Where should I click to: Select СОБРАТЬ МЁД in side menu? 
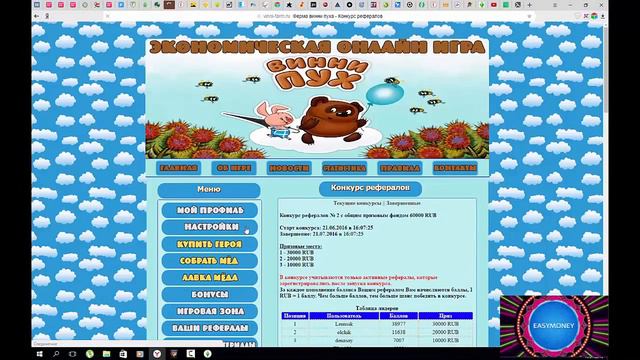pos(210,261)
